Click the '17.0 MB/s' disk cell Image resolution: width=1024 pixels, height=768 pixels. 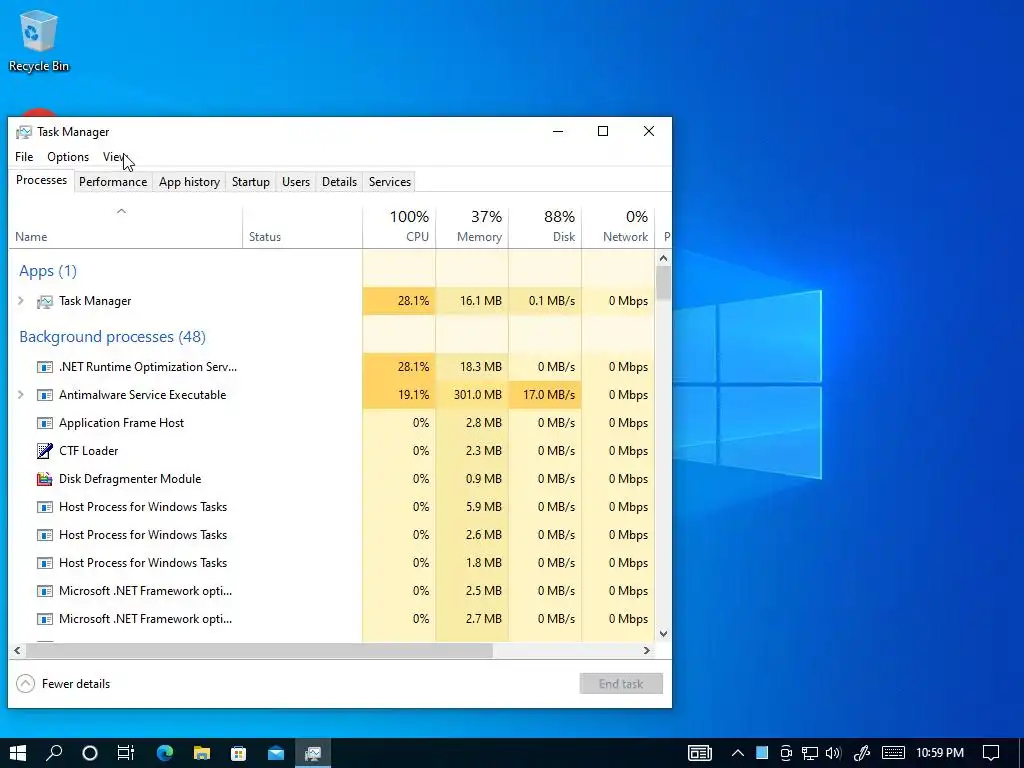point(545,395)
